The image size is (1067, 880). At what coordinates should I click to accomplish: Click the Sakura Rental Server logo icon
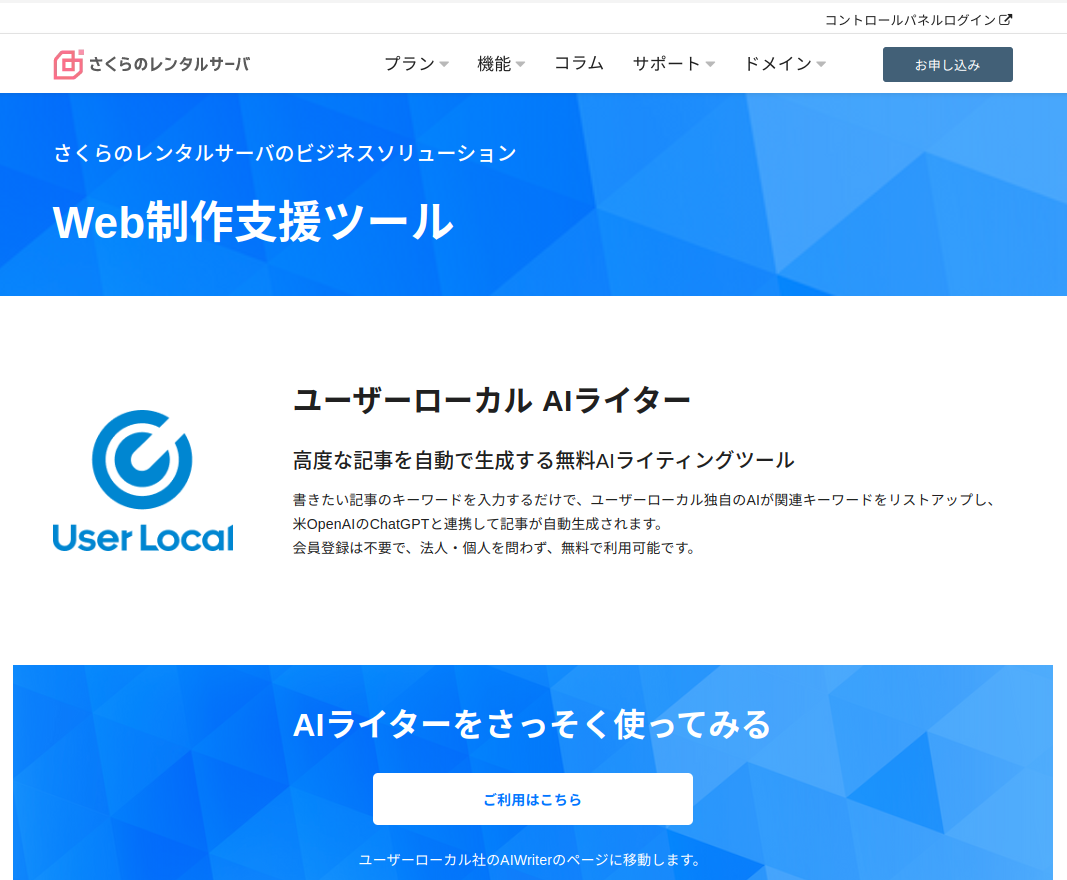[68, 65]
